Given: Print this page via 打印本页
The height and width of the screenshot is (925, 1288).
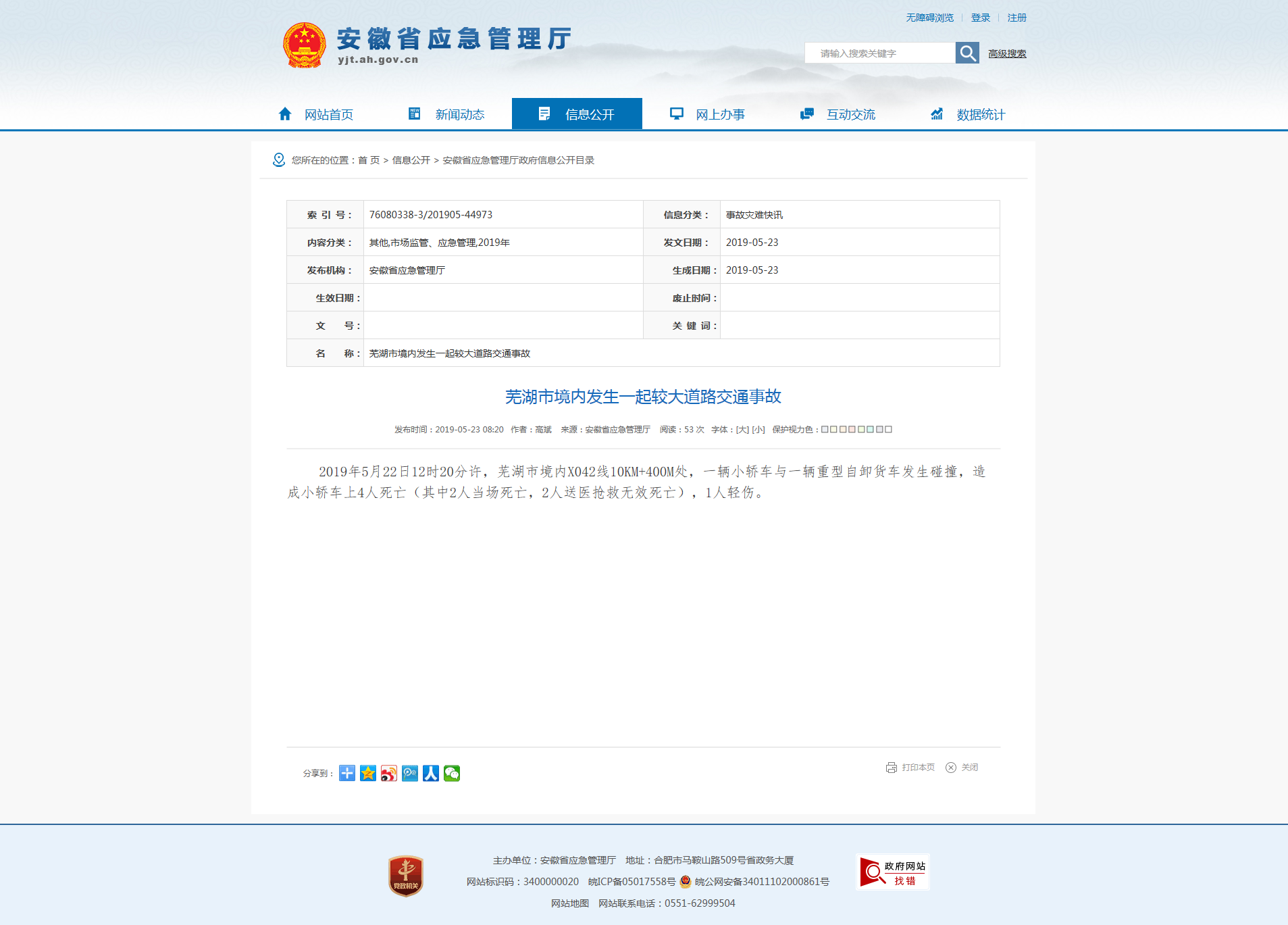Looking at the screenshot, I should (910, 768).
